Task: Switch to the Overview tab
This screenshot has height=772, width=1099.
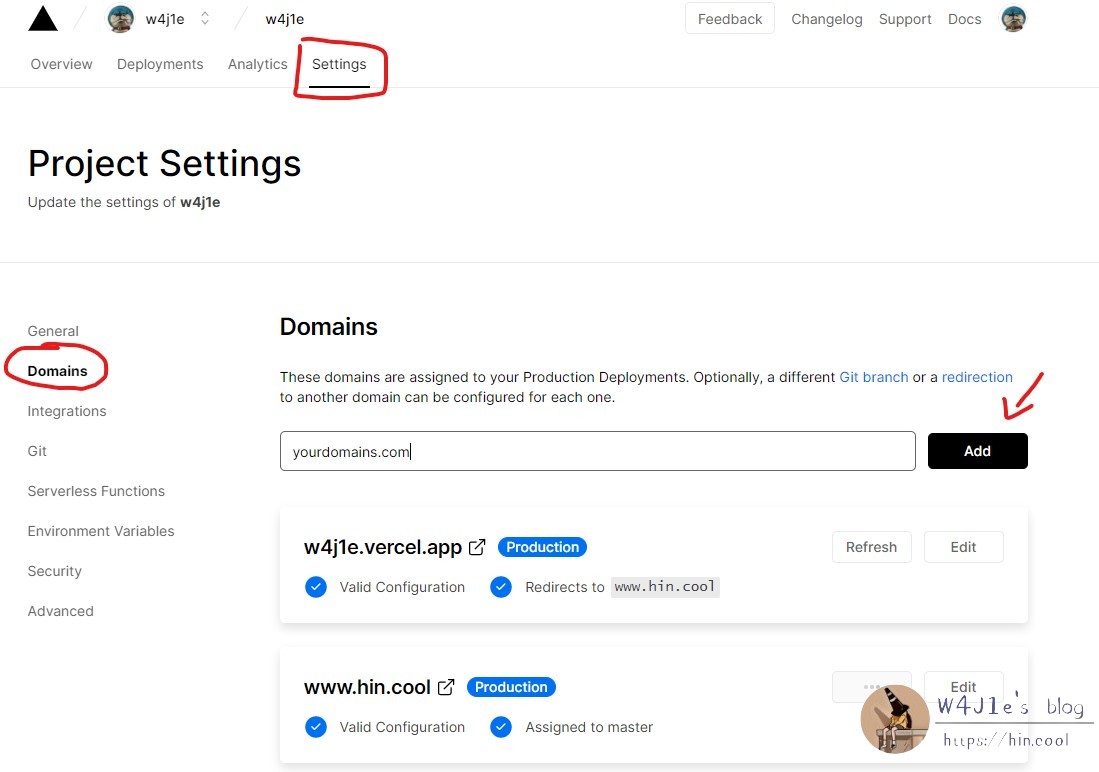Action: click(61, 64)
